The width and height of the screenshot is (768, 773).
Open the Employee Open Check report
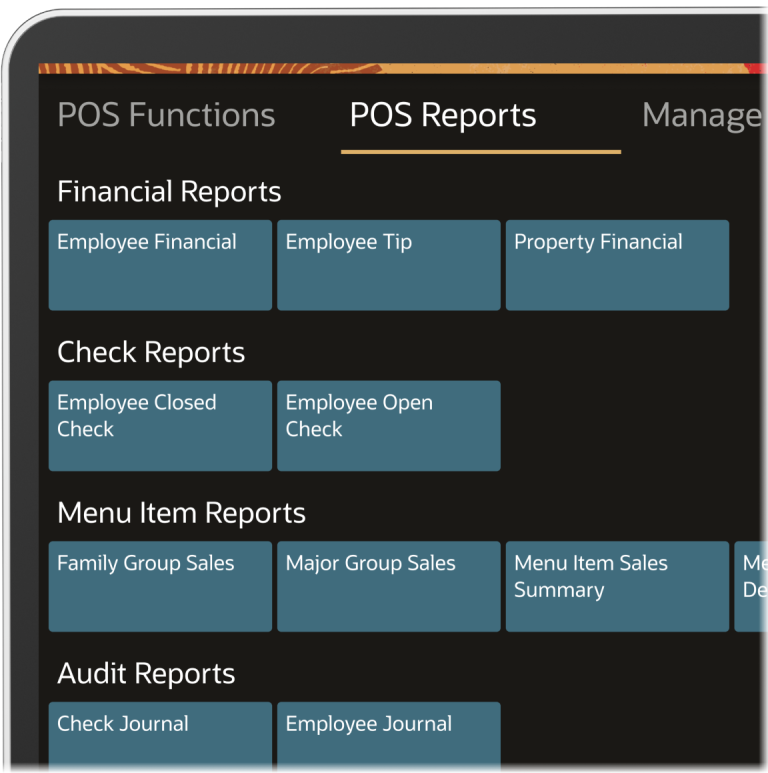coord(388,425)
